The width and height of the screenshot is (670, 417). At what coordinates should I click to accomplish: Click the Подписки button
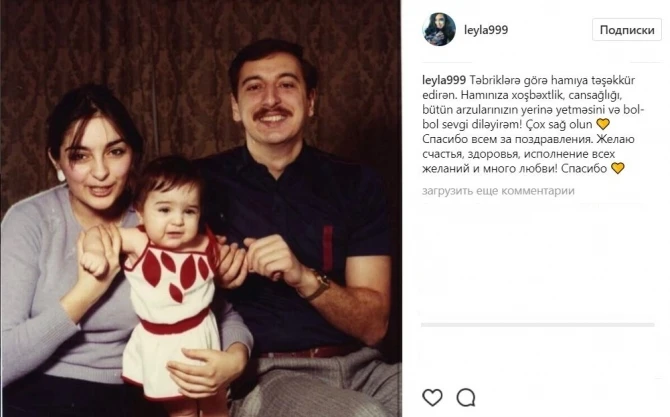[627, 30]
